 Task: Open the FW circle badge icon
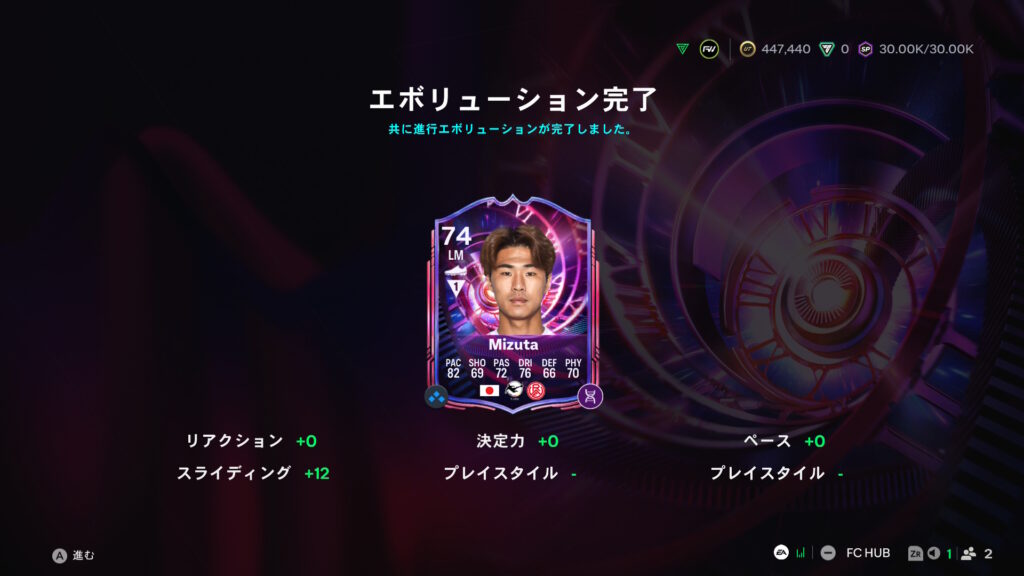pyautogui.click(x=709, y=49)
